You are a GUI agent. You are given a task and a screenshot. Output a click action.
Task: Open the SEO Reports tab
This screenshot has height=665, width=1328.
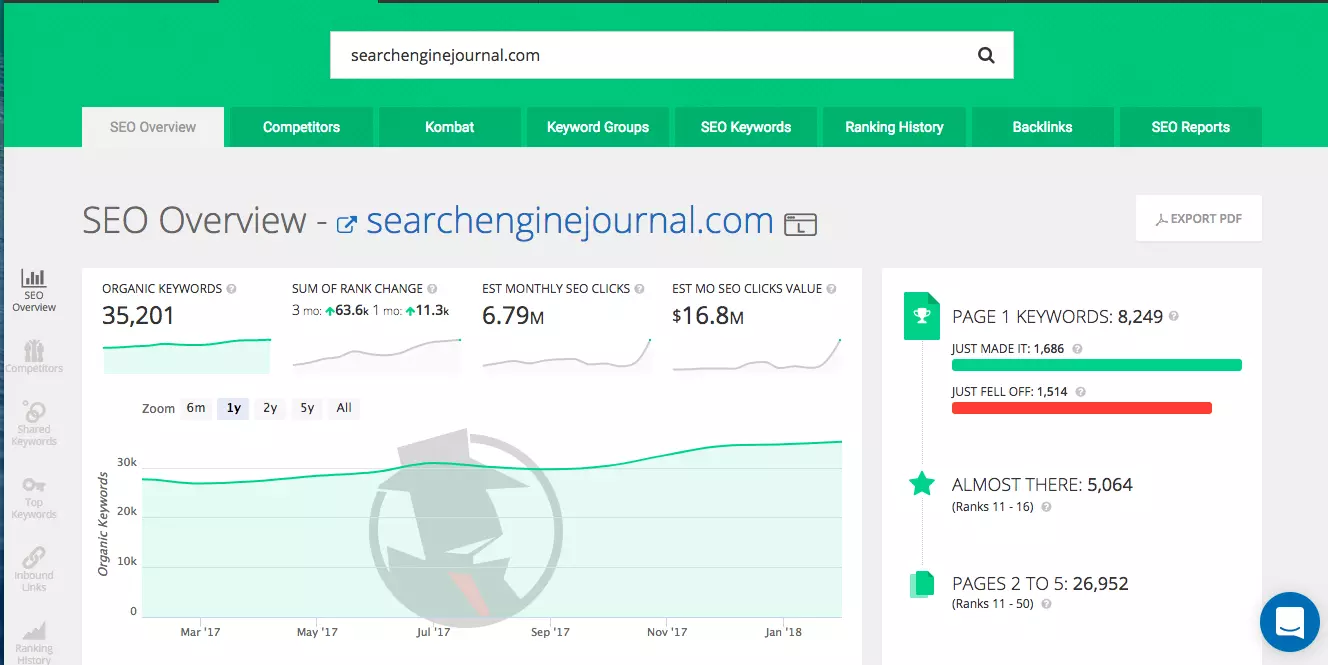(1191, 127)
